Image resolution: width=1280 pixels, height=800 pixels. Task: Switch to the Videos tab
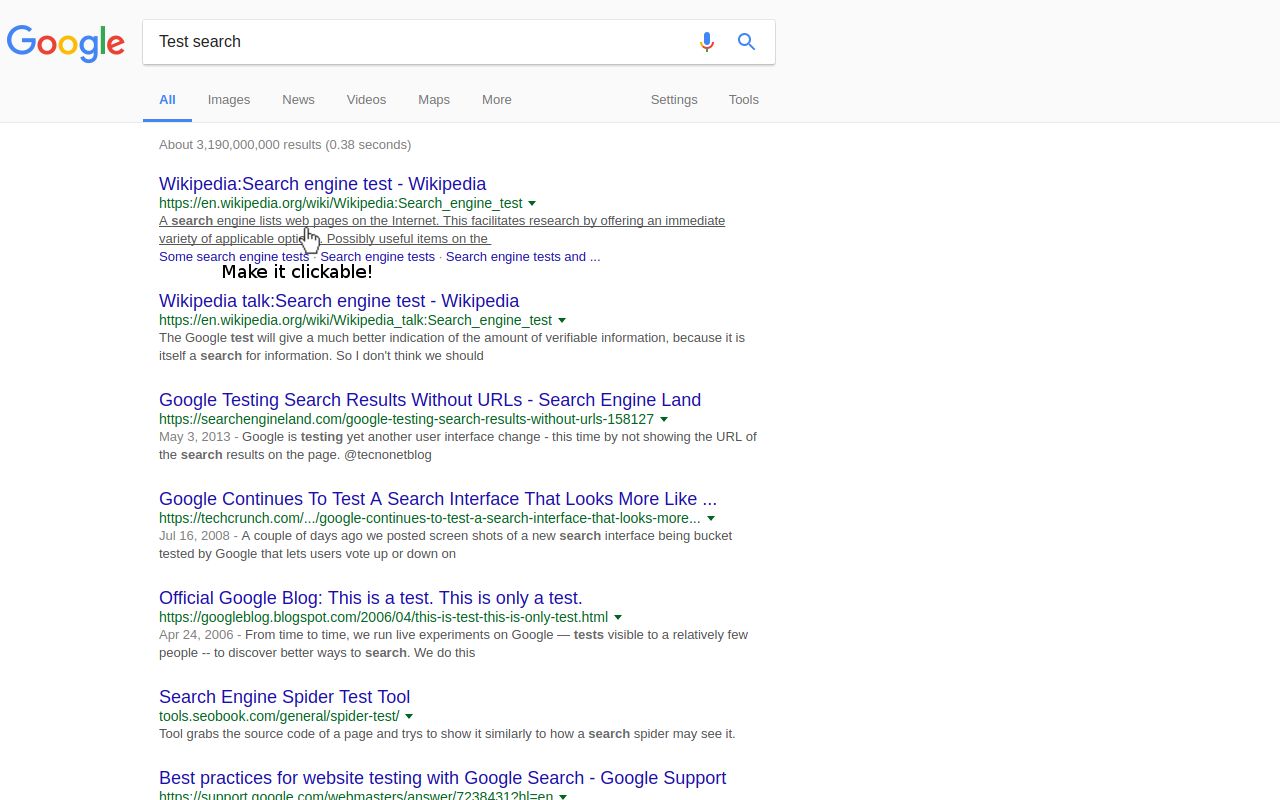coord(366,99)
